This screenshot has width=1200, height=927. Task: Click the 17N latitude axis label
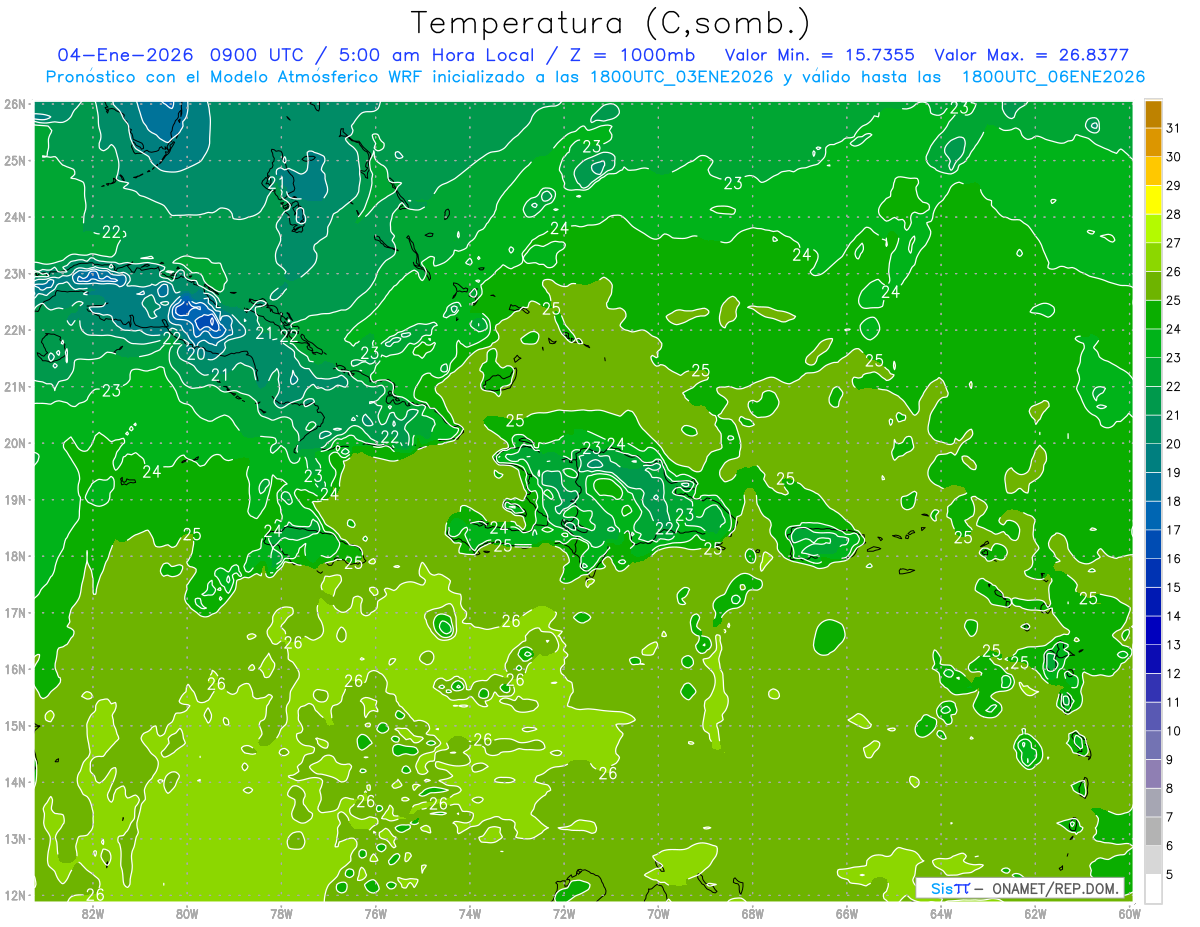(x=15, y=613)
